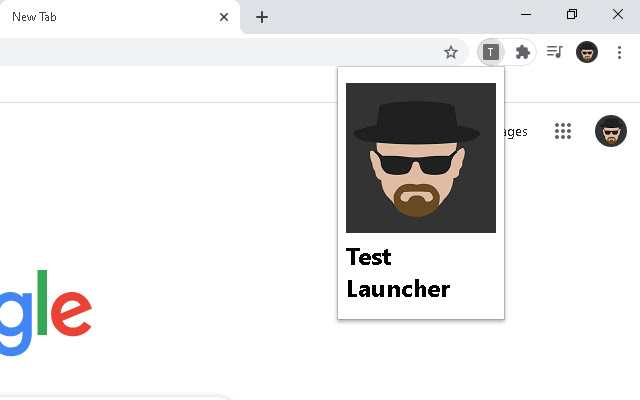The image size is (640, 400).
Task: Open the Google account avatar on the page
Action: 611,131
